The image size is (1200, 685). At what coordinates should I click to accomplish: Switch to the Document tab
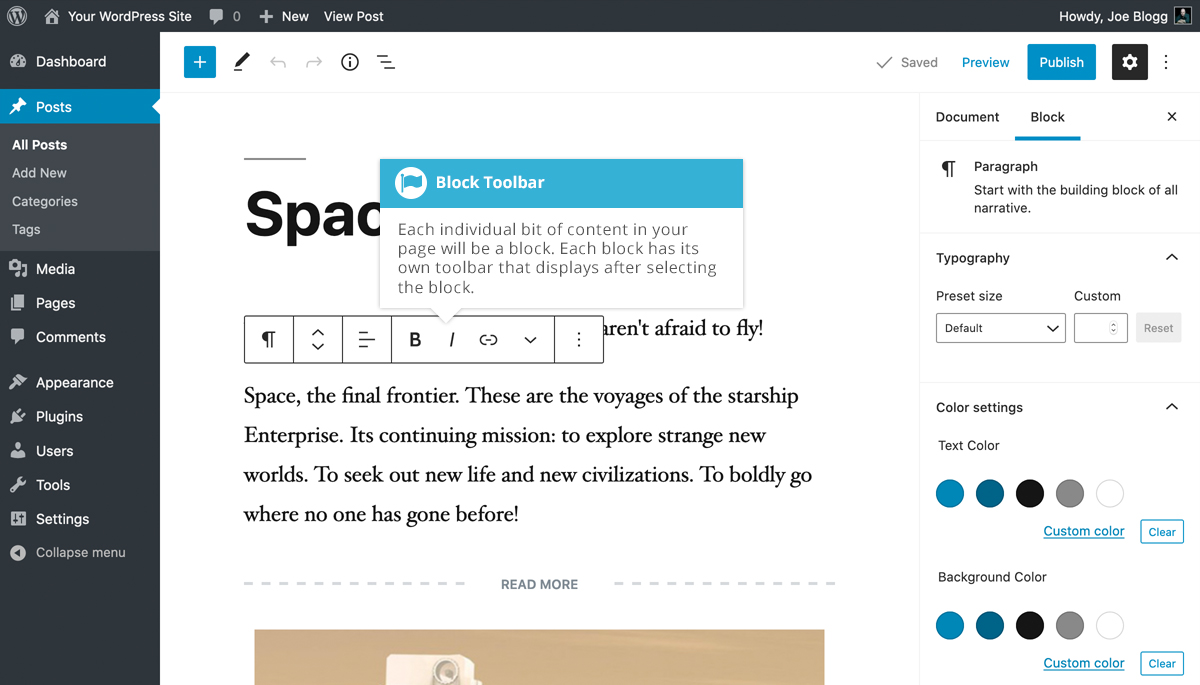point(967,117)
